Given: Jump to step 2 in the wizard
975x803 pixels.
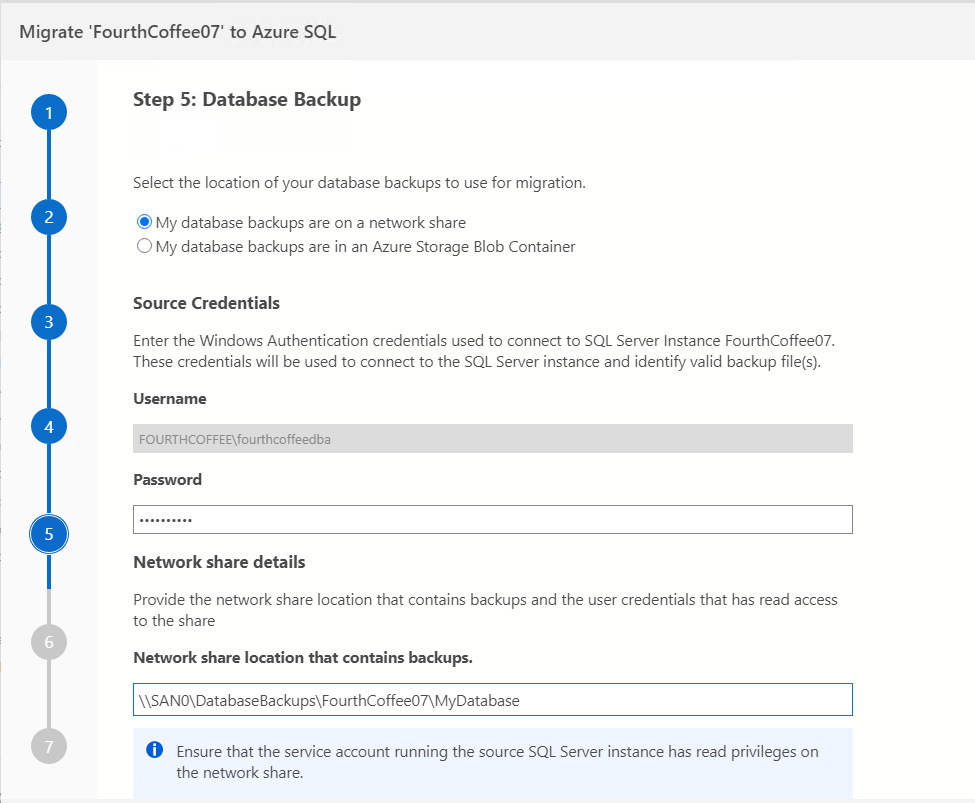Looking at the screenshot, I should tap(48, 217).
